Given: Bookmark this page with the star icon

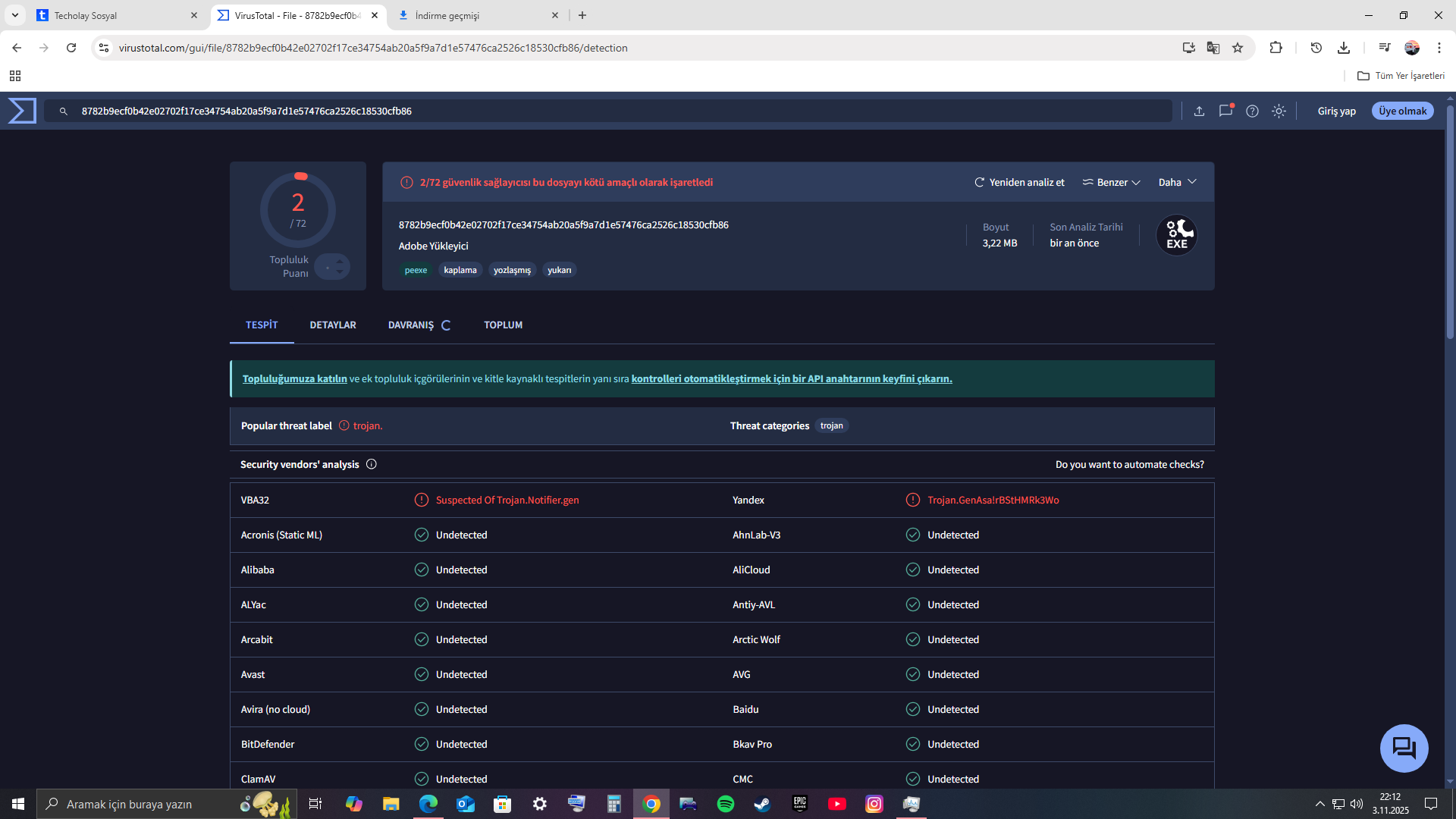Looking at the screenshot, I should [1238, 48].
